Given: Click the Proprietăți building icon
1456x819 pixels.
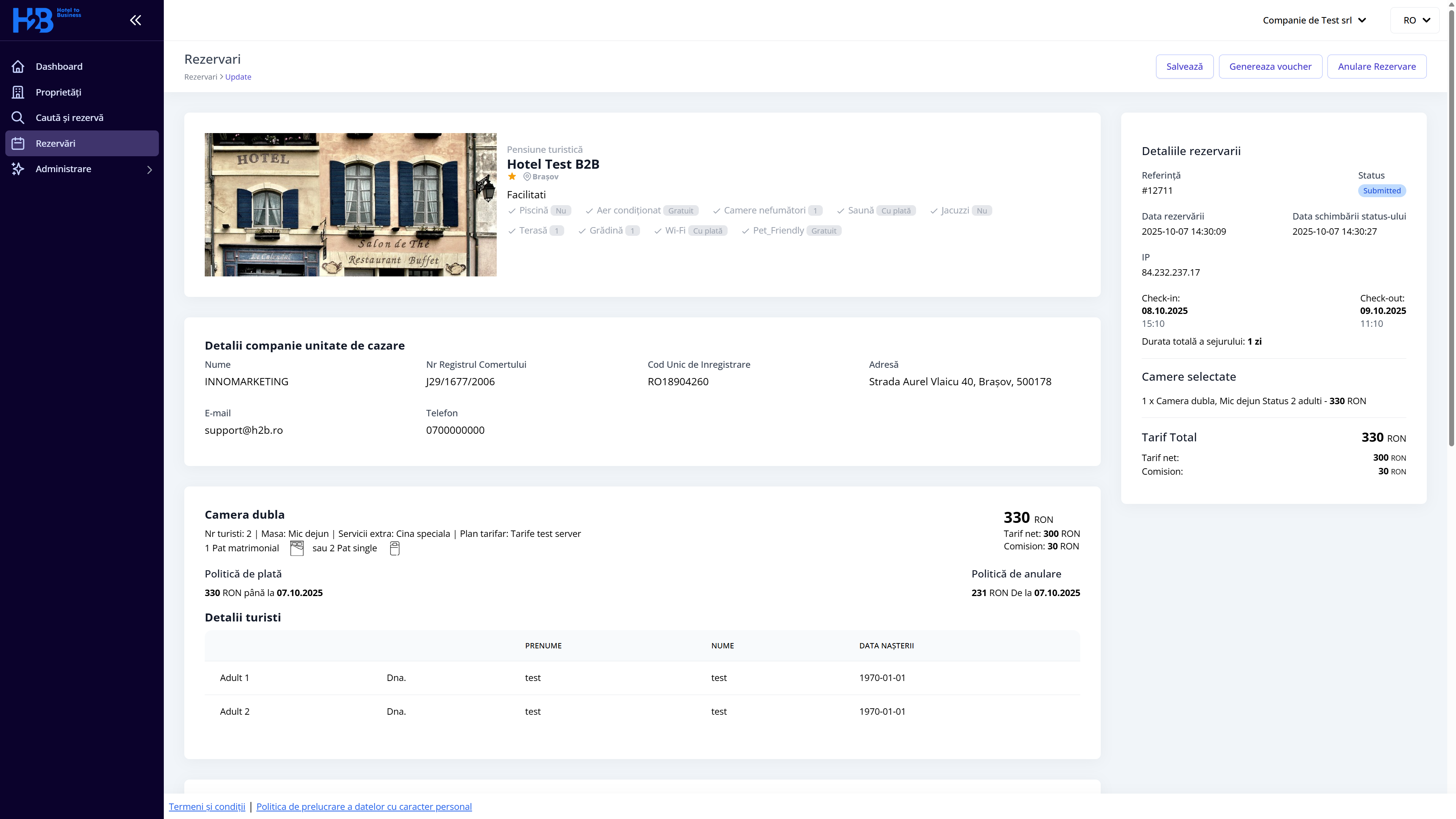Looking at the screenshot, I should point(18,92).
